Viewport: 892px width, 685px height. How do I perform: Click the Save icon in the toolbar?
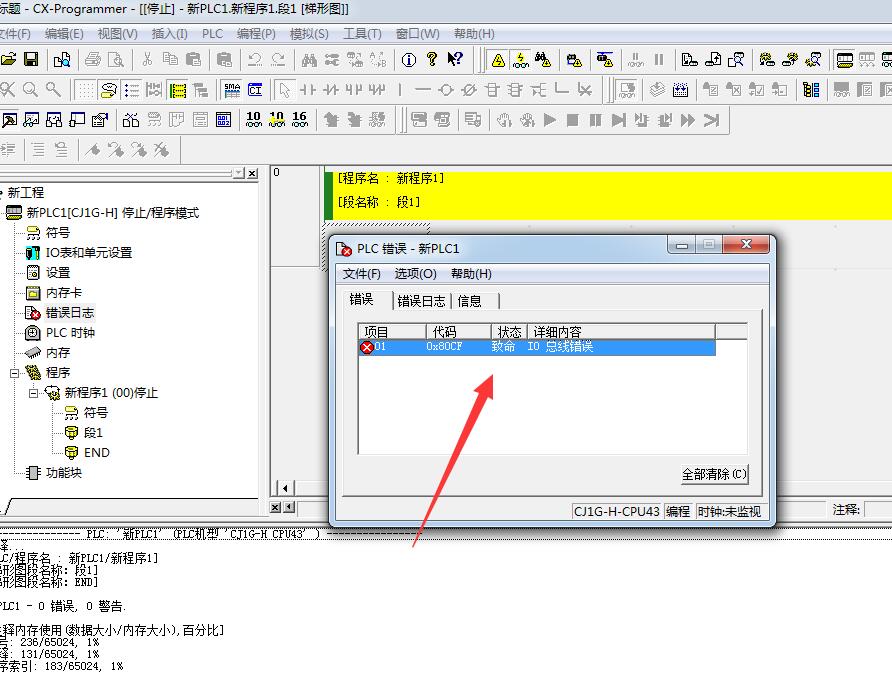31,60
